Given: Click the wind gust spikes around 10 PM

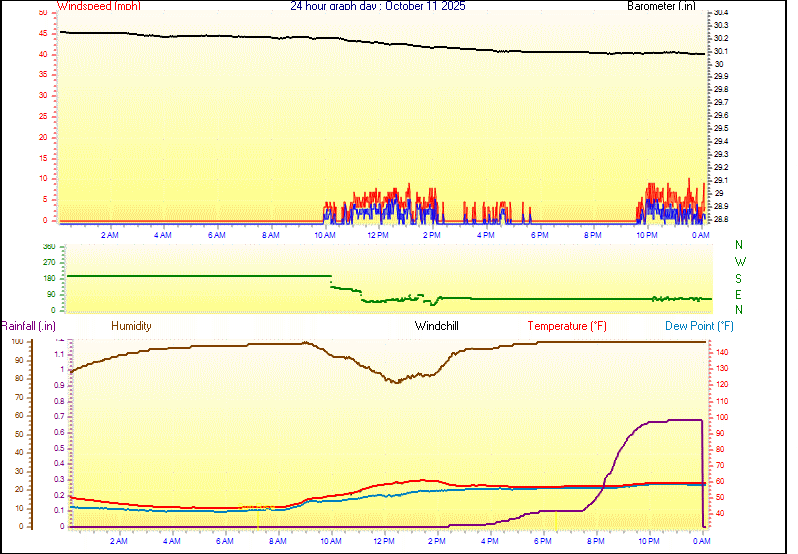Looking at the screenshot, I should tap(655, 195).
